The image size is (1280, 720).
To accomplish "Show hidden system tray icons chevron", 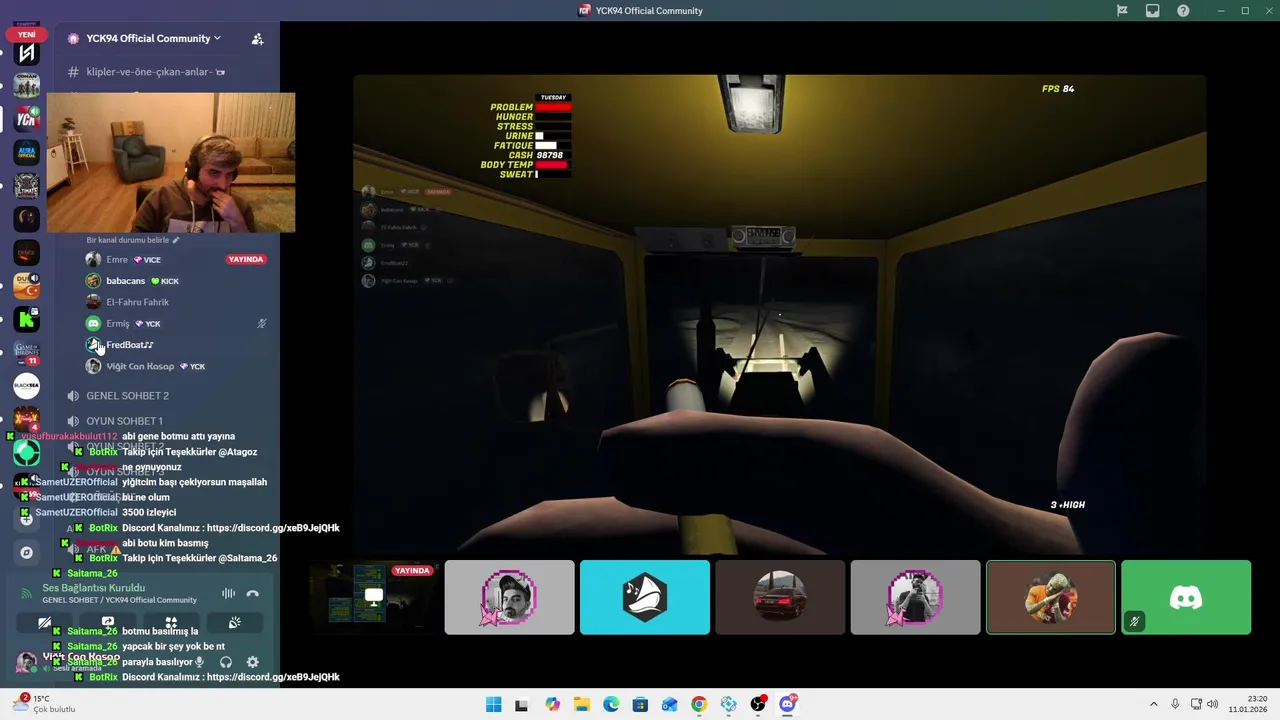I will tap(1153, 705).
